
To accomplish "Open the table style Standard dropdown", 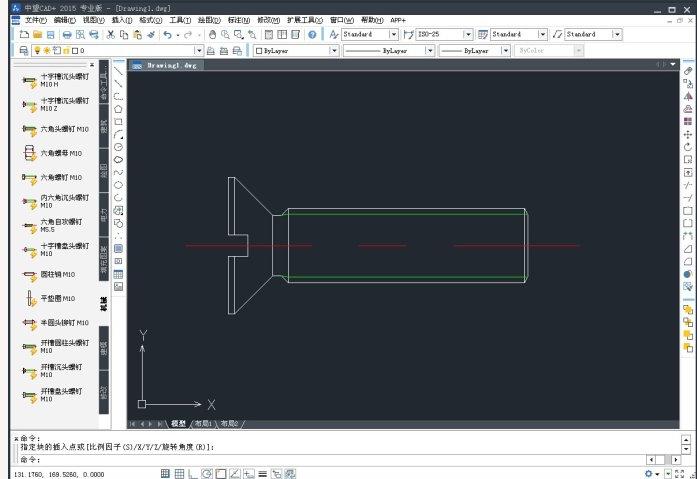I will pos(542,34).
